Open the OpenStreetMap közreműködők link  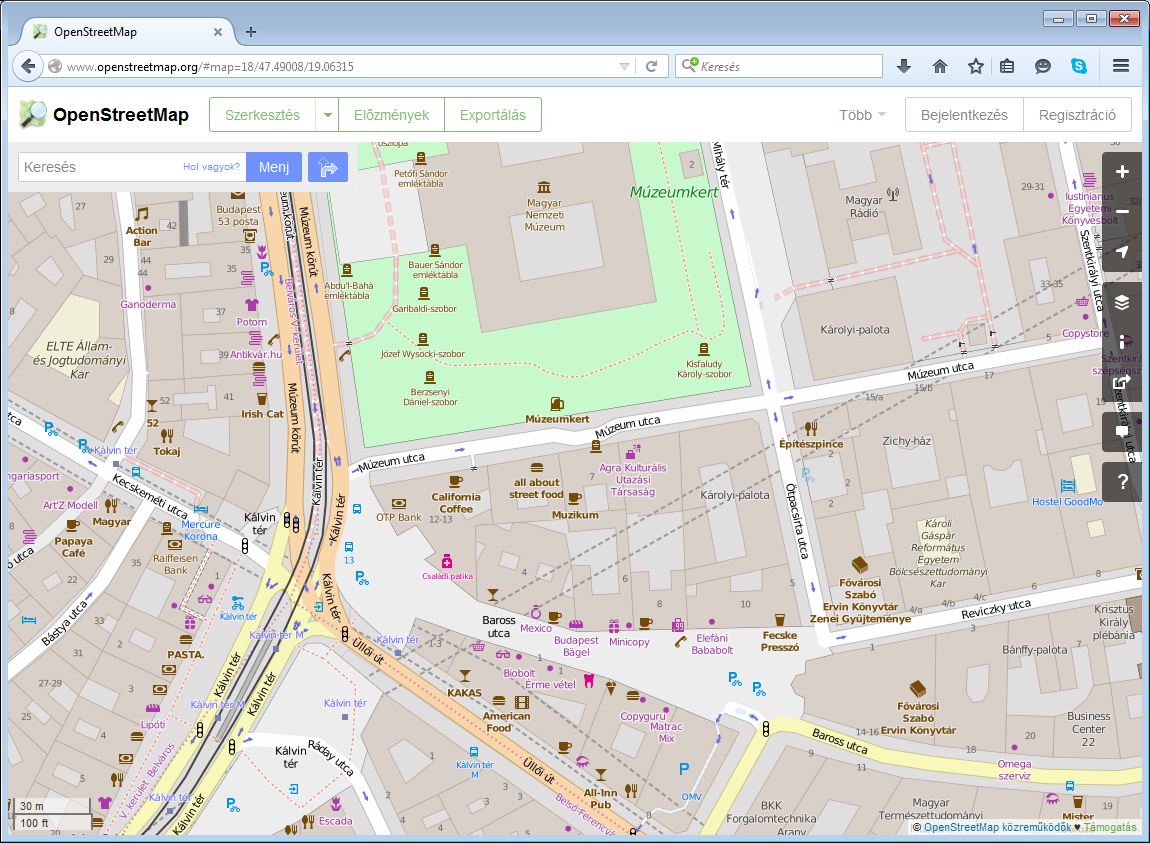(x=997, y=827)
